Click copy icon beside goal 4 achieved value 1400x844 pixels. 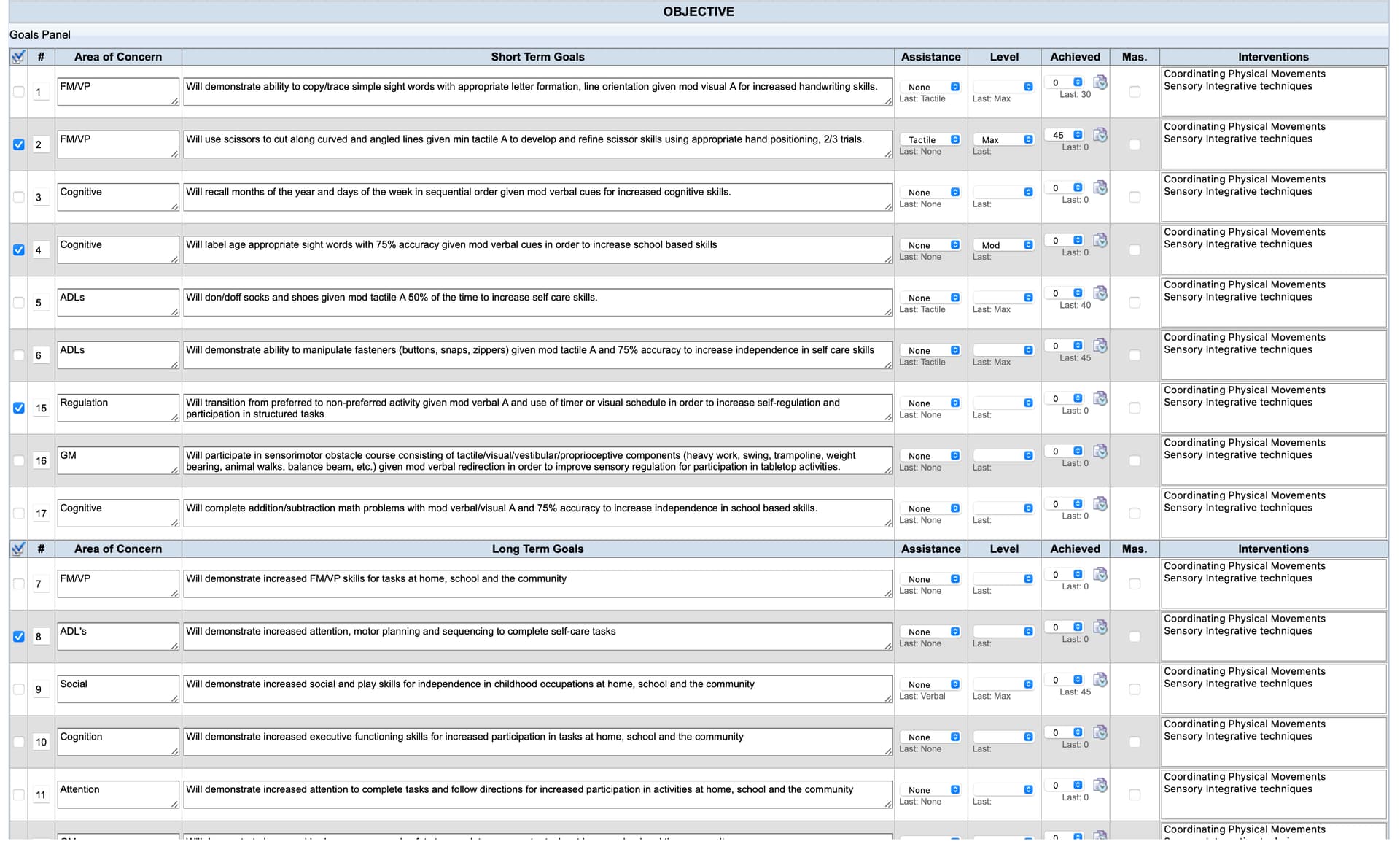(x=1100, y=240)
